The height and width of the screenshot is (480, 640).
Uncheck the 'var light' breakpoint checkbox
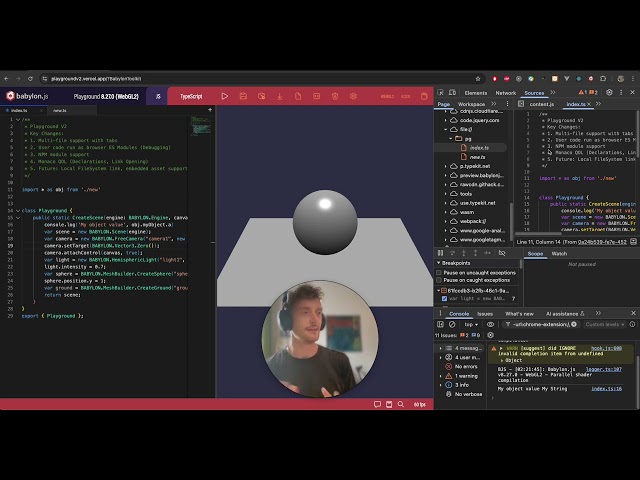[x=444, y=298]
